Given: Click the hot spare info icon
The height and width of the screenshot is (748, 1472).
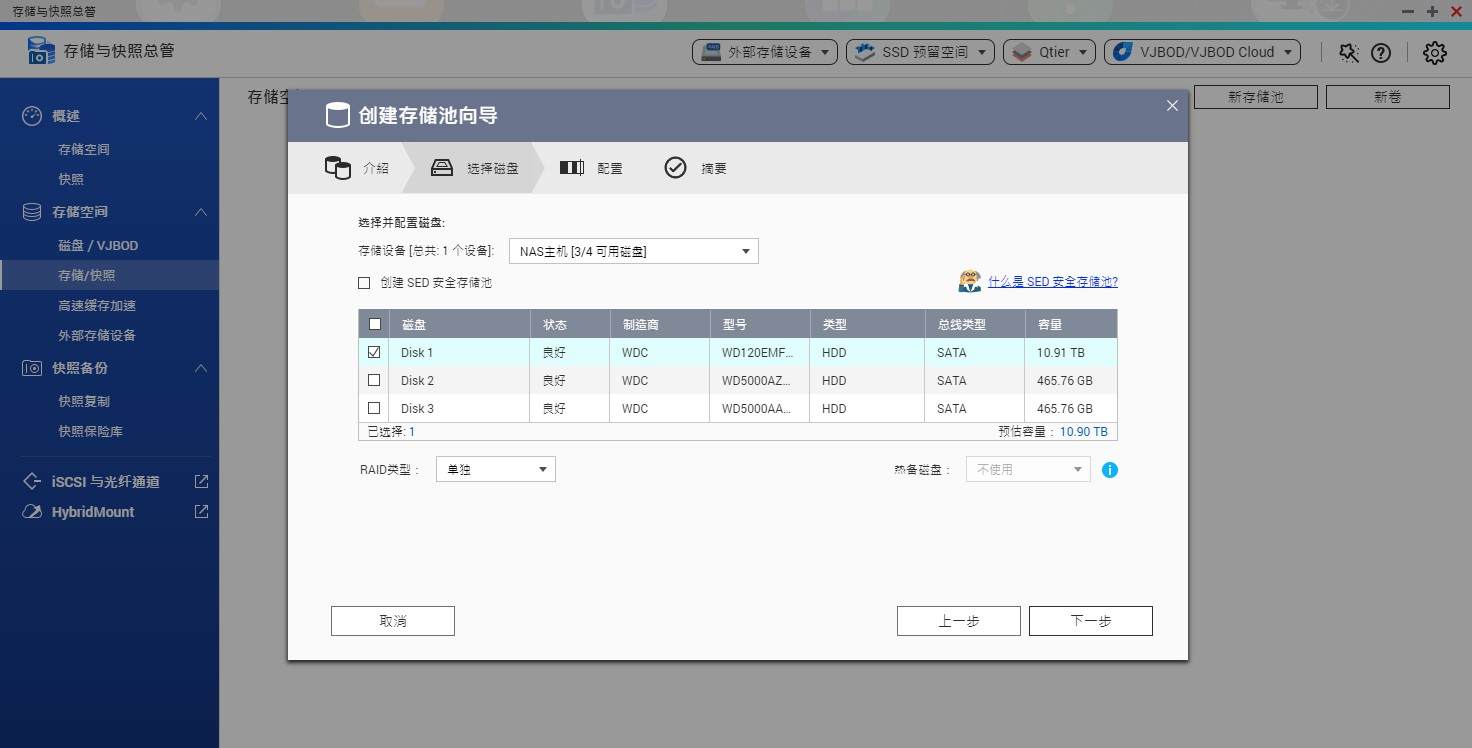Looking at the screenshot, I should point(1109,470).
